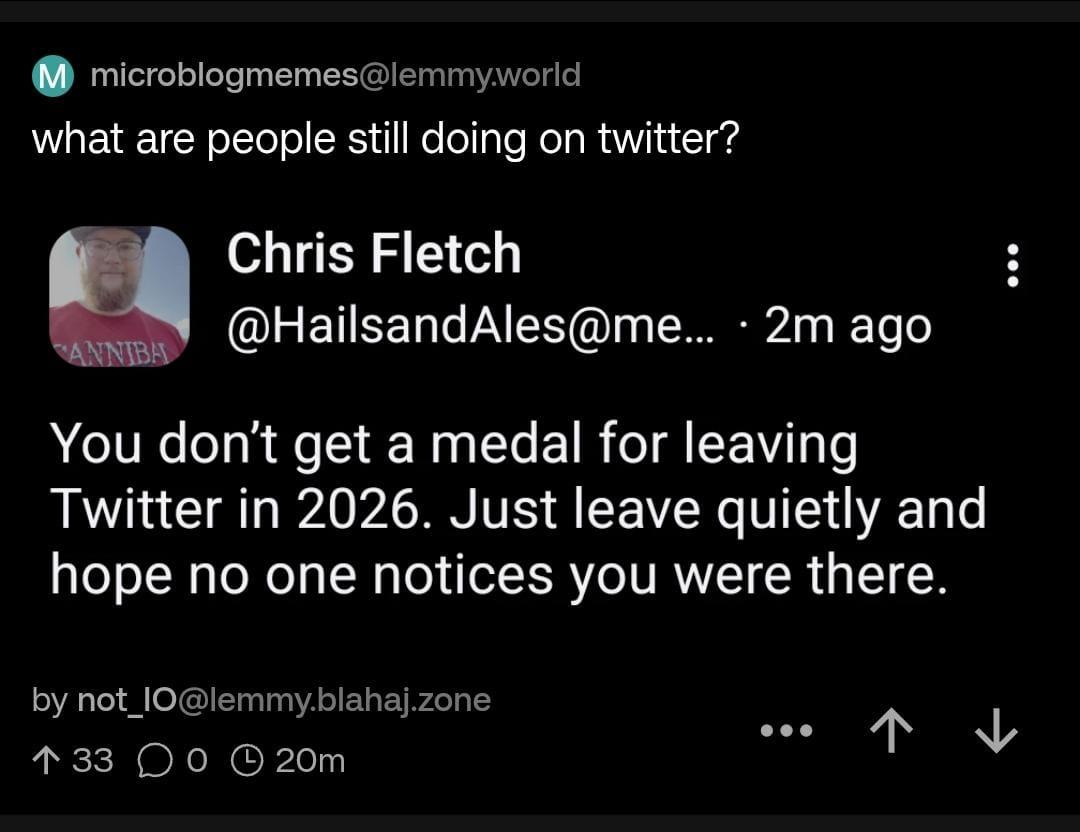This screenshot has height=832, width=1080.
Task: Downvote the post with the down arrow
Action: tap(995, 733)
